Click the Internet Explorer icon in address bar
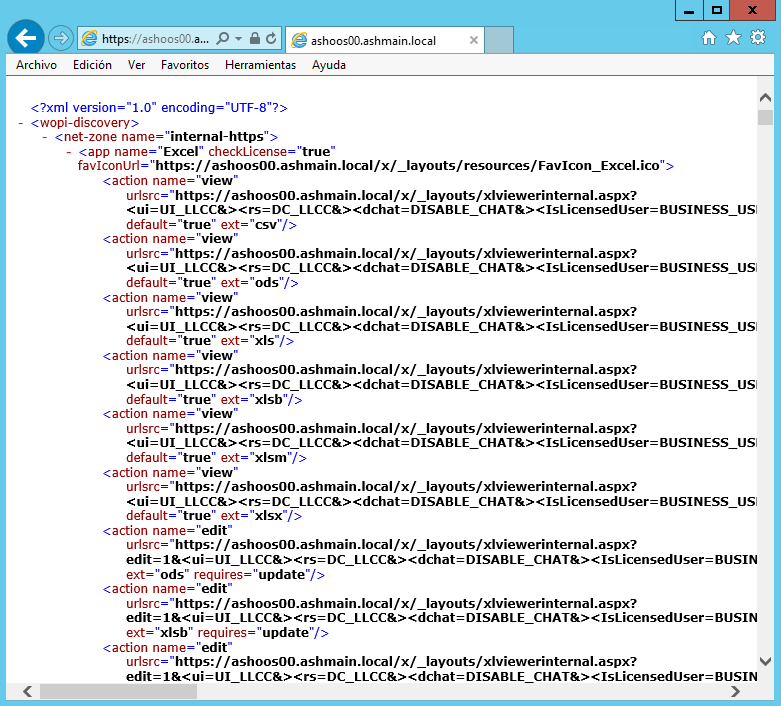781x706 pixels. (89, 38)
